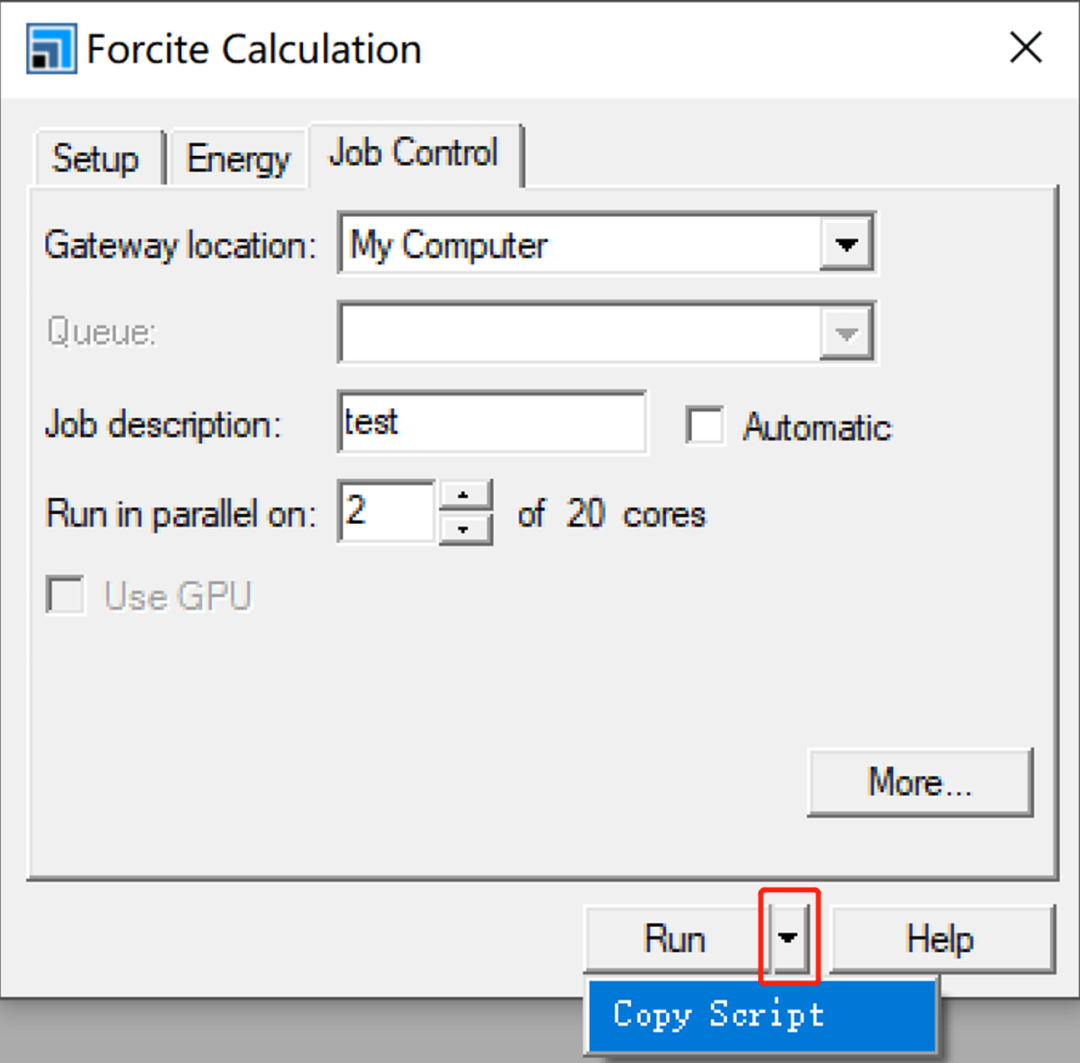Click the Job description text field
This screenshot has height=1063, width=1080.
point(492,422)
